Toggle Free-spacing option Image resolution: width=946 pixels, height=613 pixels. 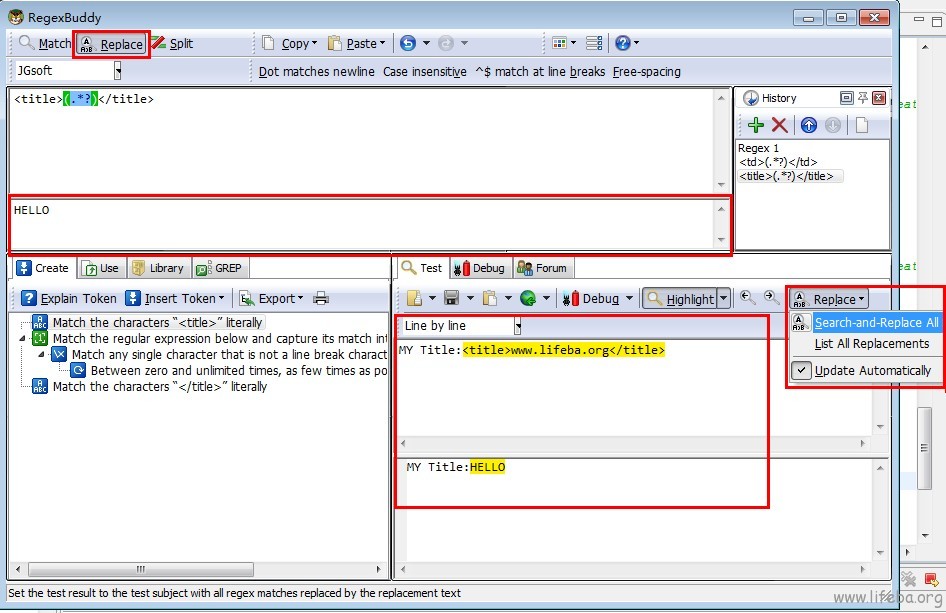[647, 72]
